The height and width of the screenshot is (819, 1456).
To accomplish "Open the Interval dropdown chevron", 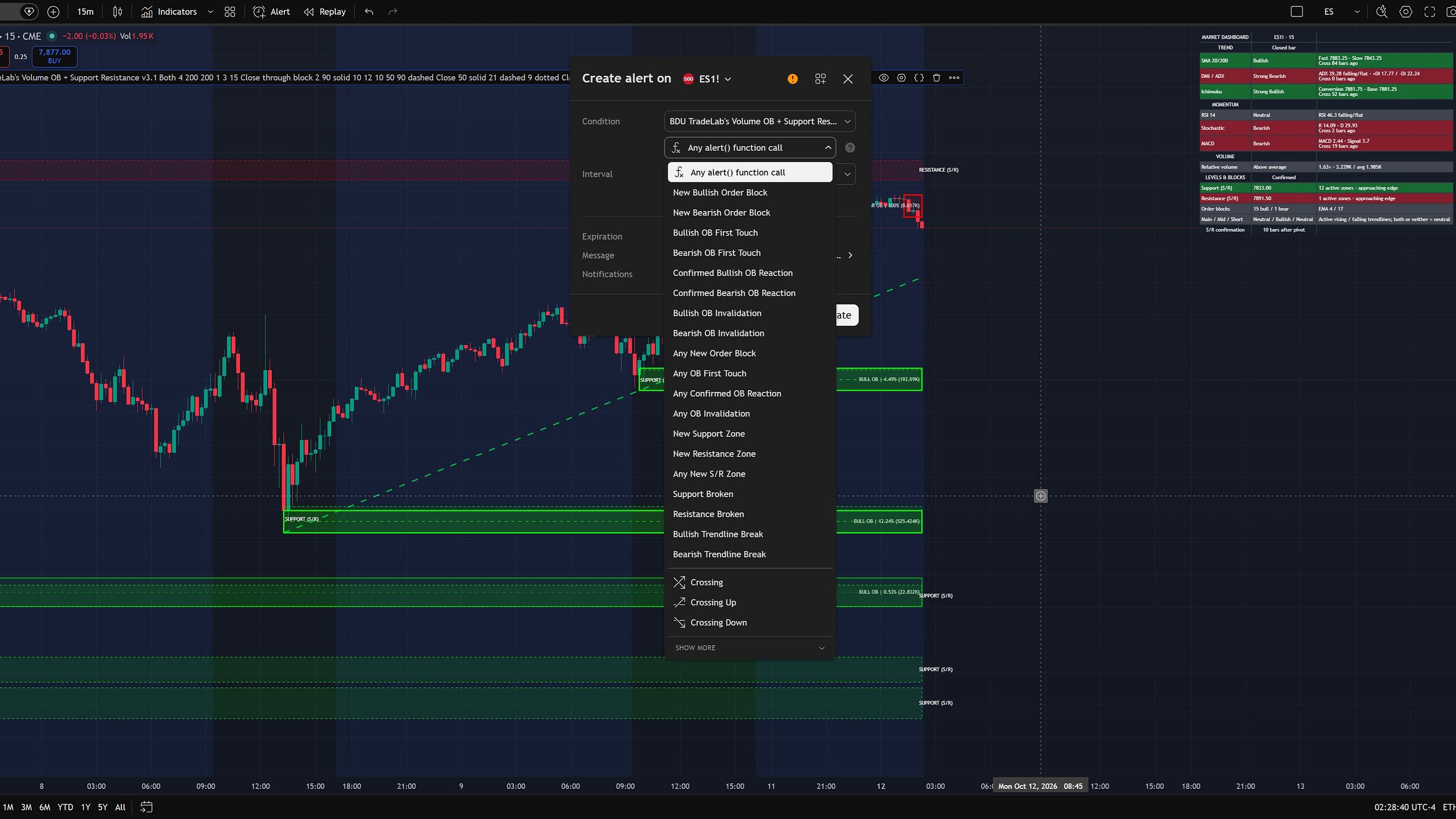I will click(x=847, y=174).
